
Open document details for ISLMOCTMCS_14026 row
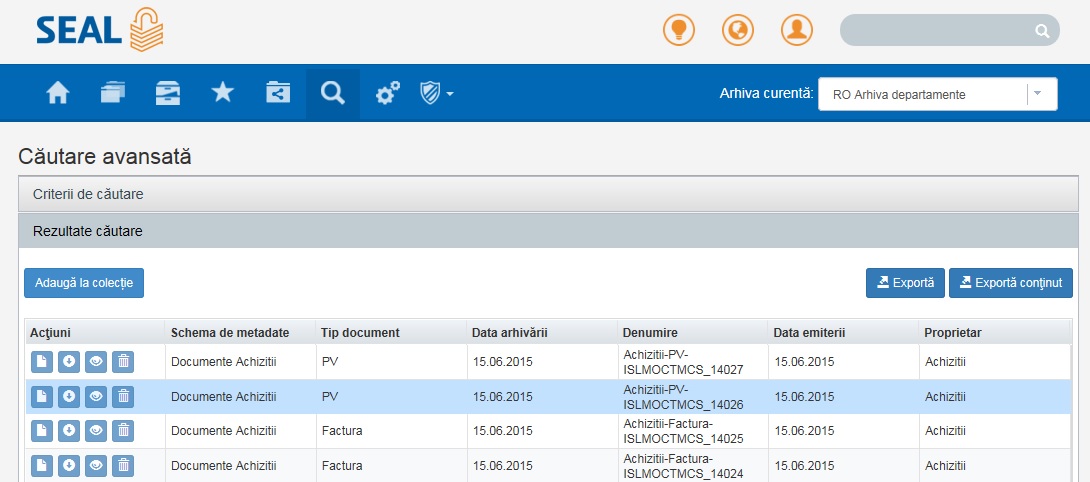click(42, 396)
